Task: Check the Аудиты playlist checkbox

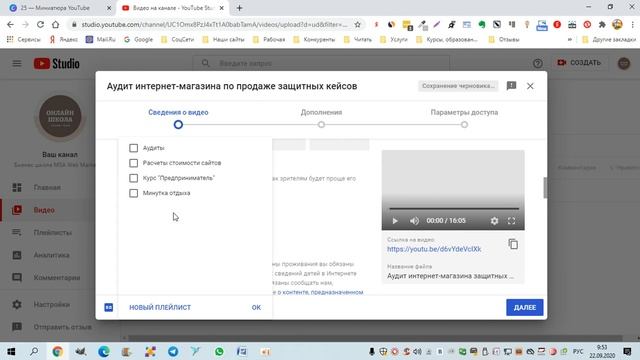Action: point(133,148)
